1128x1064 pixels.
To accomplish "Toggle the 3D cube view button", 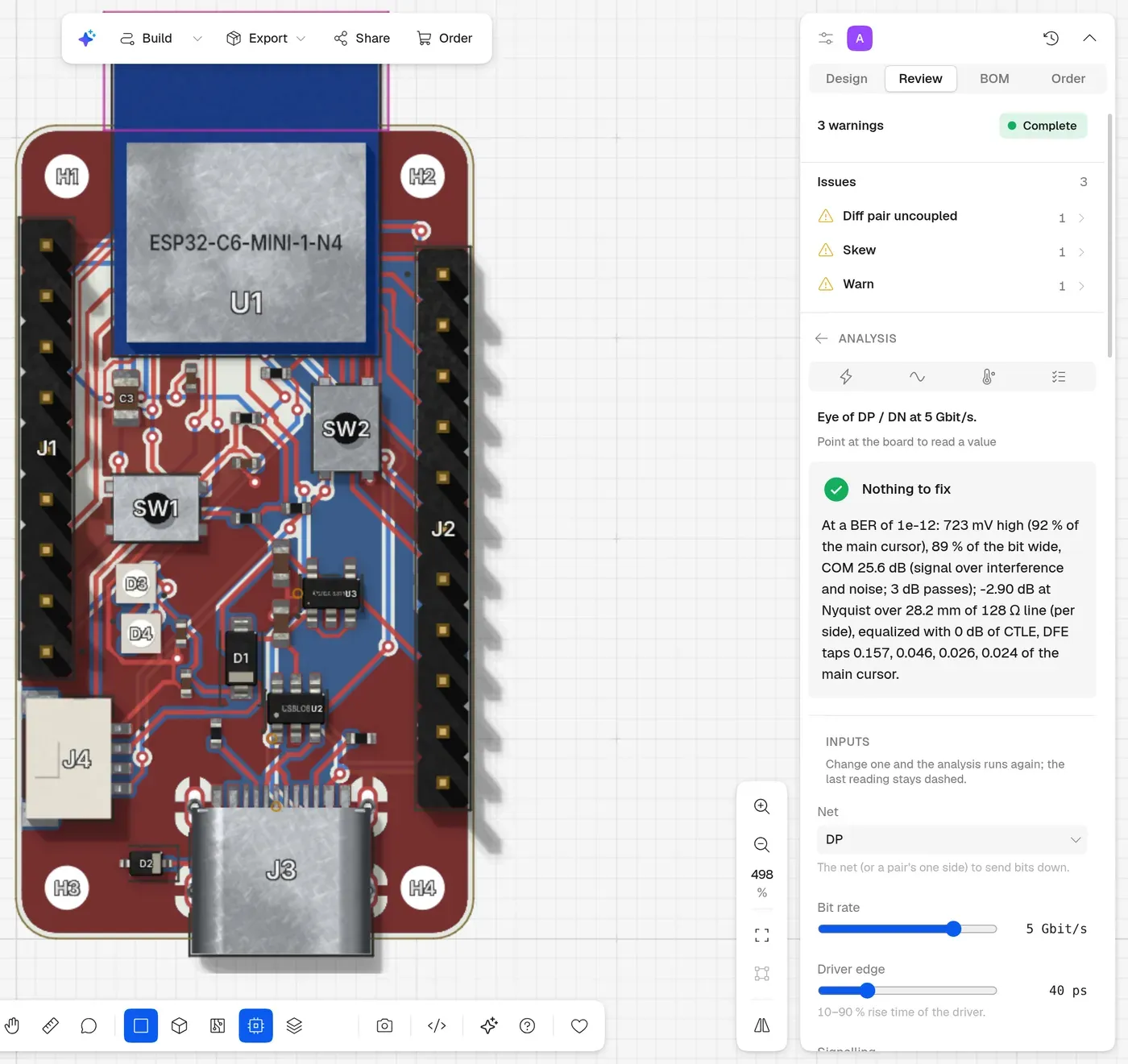I will tap(180, 1025).
